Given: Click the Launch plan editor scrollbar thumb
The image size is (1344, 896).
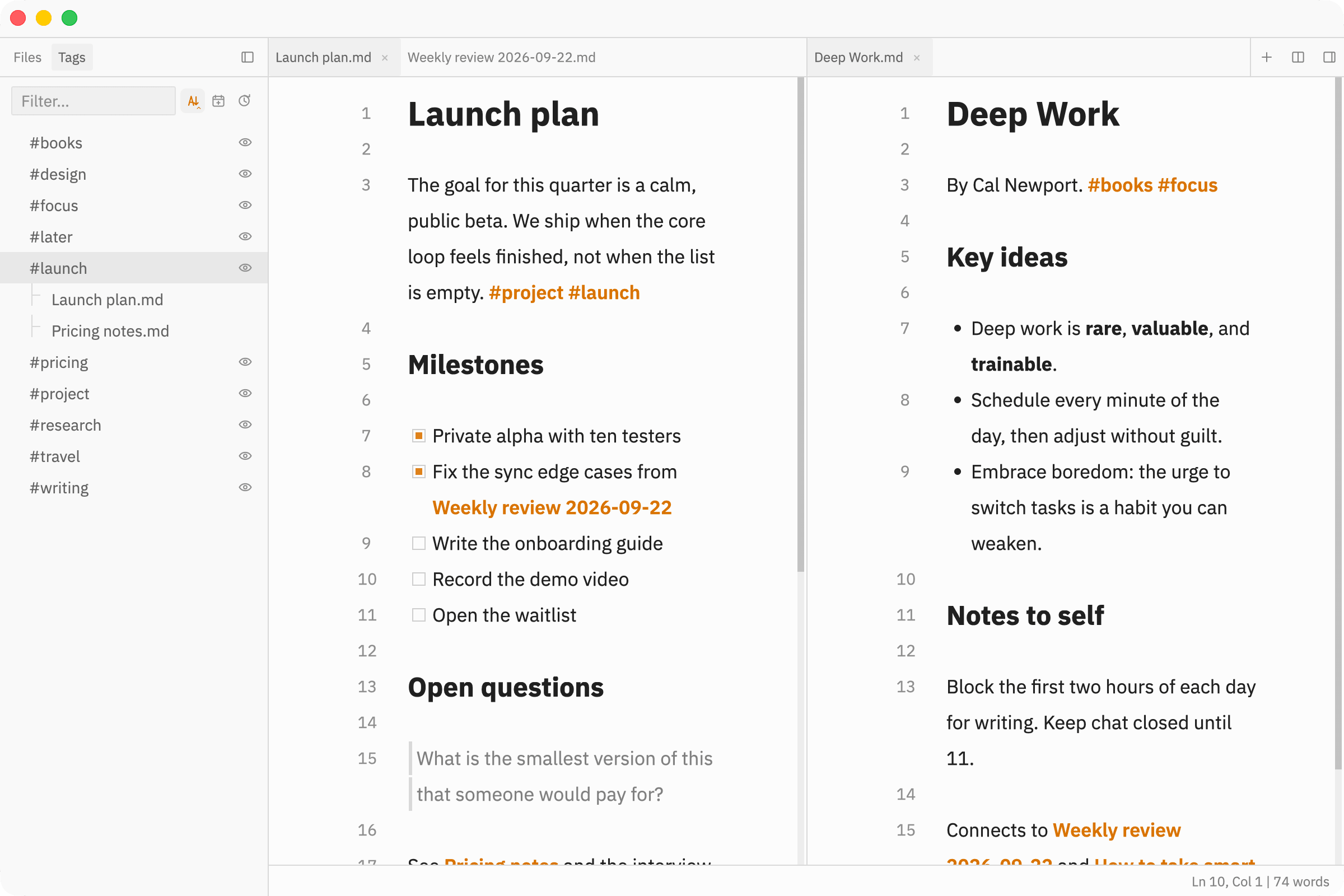Looking at the screenshot, I should click(801, 325).
